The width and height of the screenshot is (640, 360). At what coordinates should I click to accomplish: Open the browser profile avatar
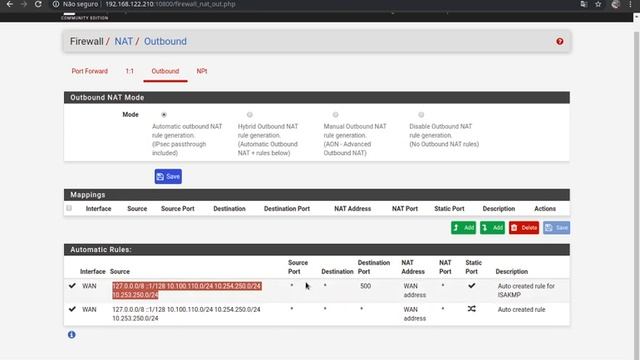click(616, 4)
